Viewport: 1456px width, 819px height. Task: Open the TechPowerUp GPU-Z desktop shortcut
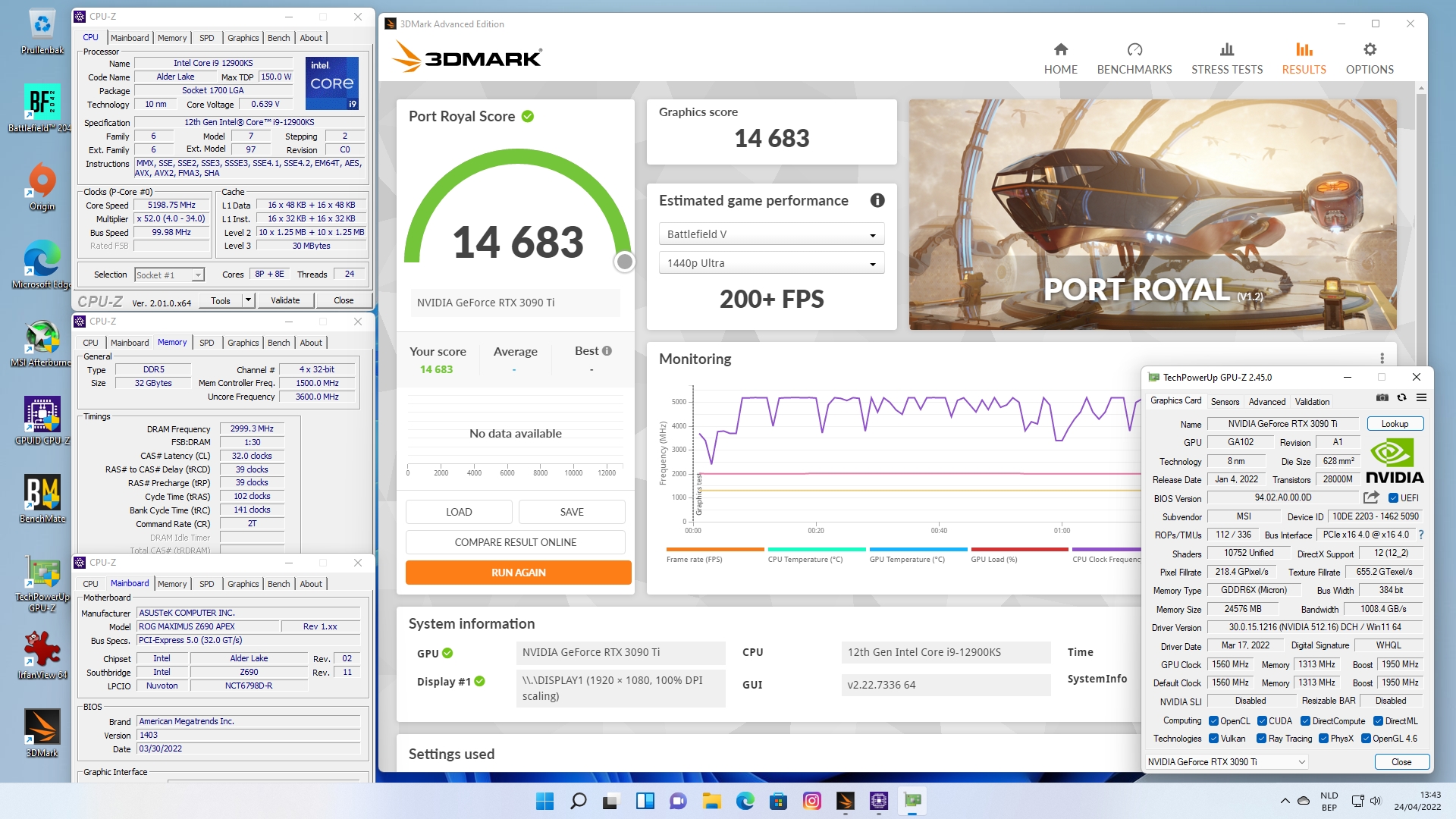pos(42,584)
